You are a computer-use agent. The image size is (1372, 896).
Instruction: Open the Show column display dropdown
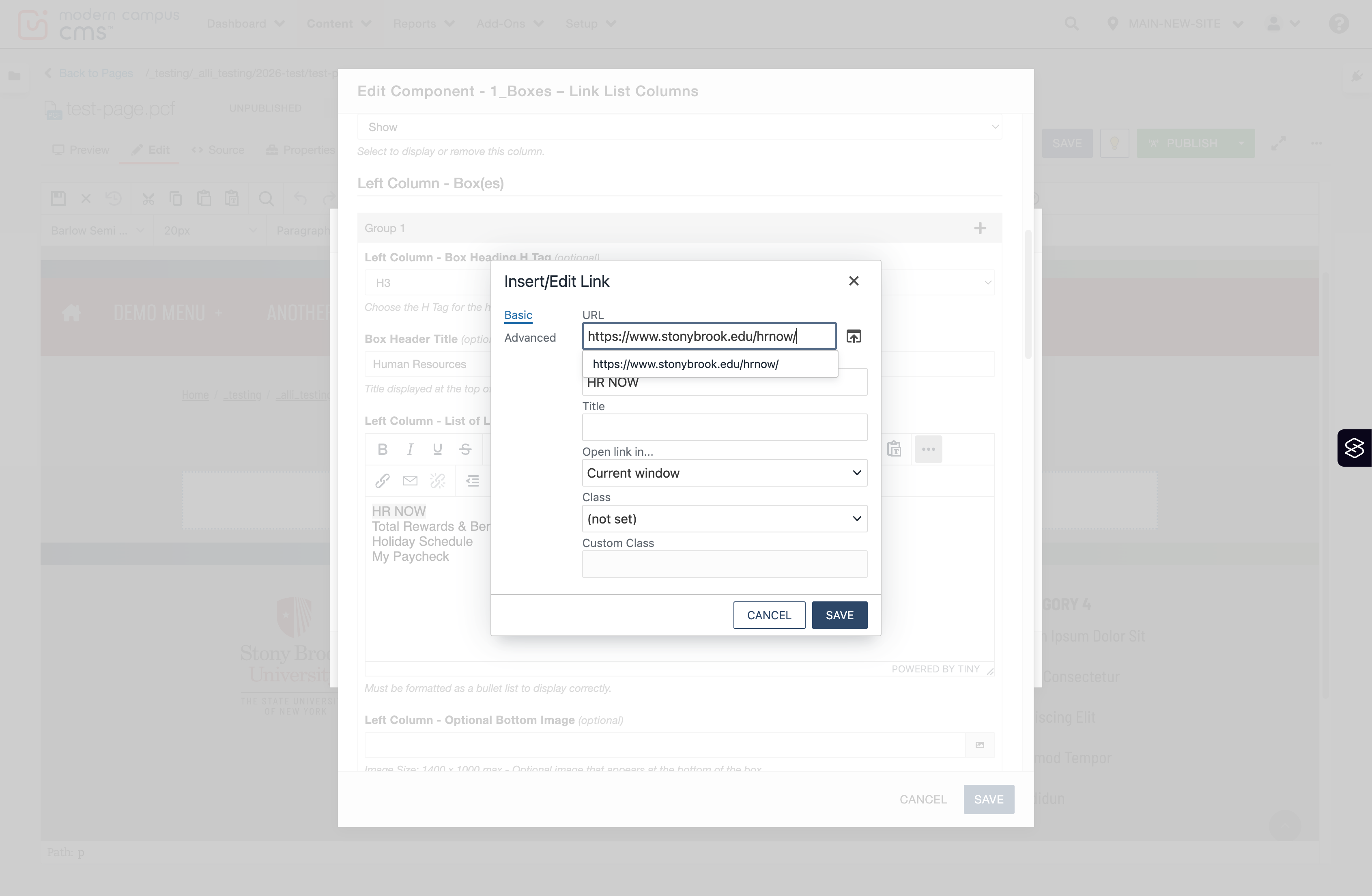680,127
